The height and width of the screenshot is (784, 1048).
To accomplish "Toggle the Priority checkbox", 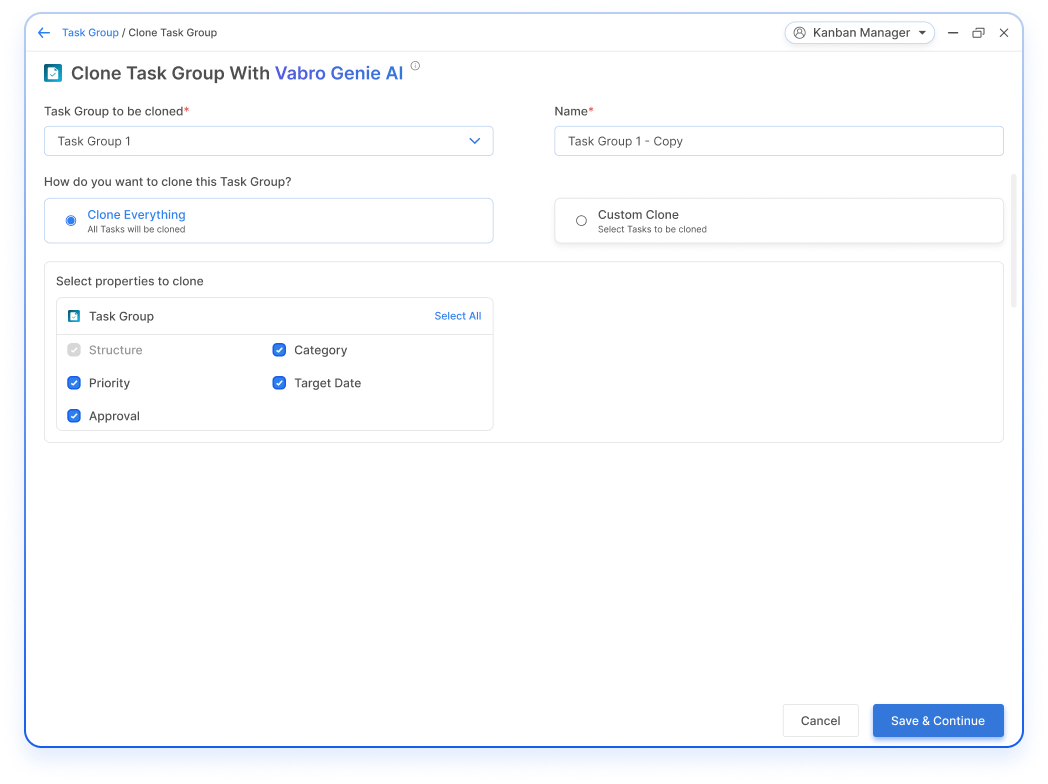I will (x=74, y=383).
